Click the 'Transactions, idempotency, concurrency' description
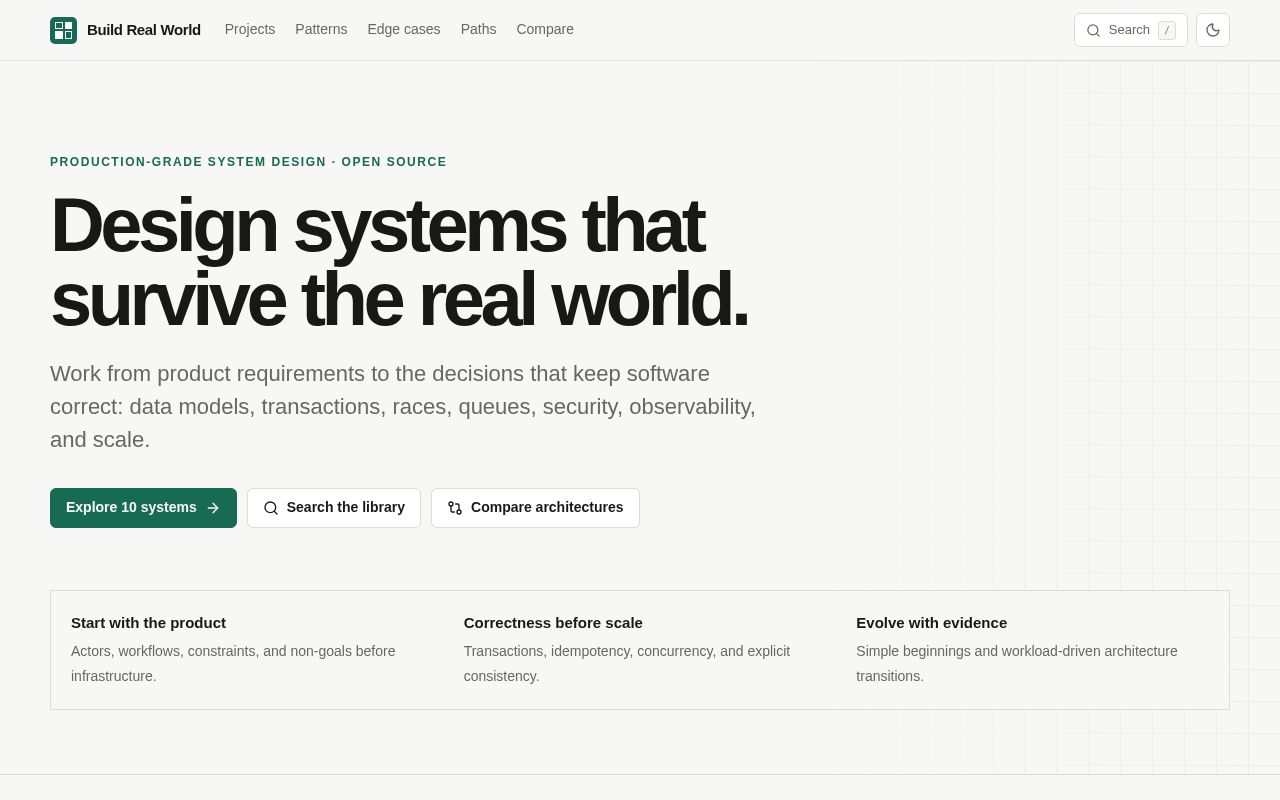This screenshot has width=1280, height=800. pos(627,664)
